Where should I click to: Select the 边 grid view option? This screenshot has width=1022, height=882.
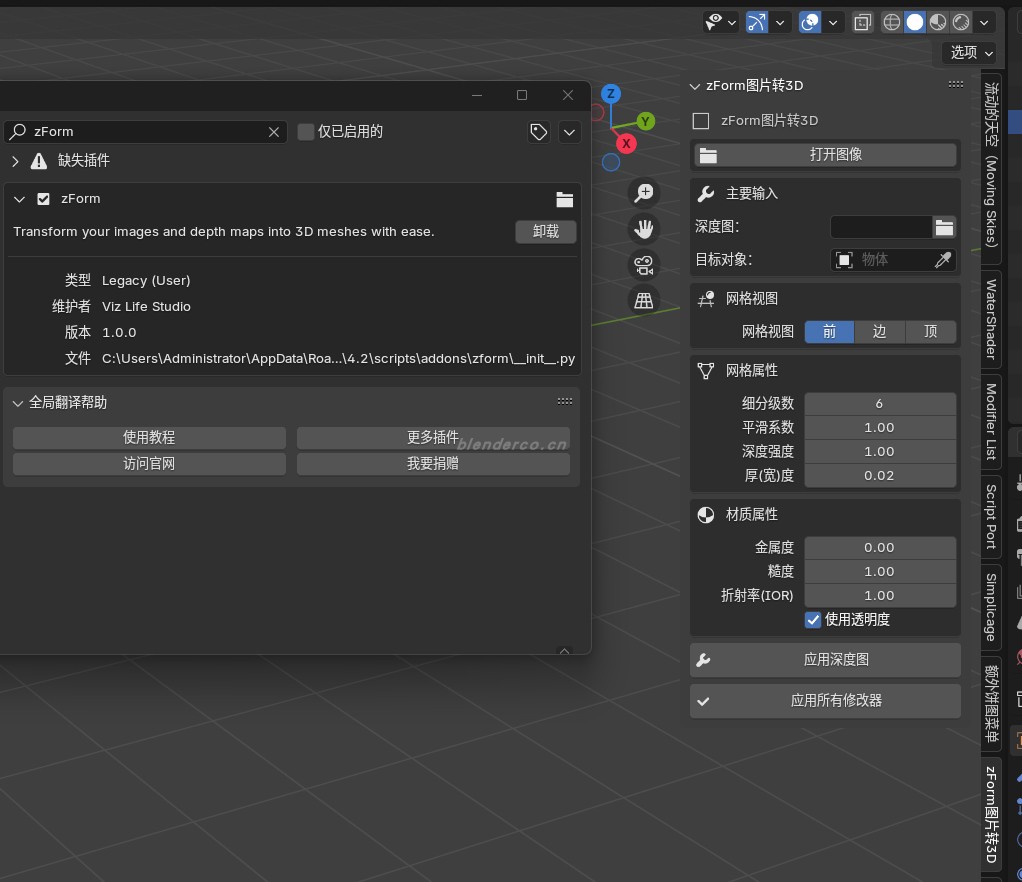click(x=880, y=332)
